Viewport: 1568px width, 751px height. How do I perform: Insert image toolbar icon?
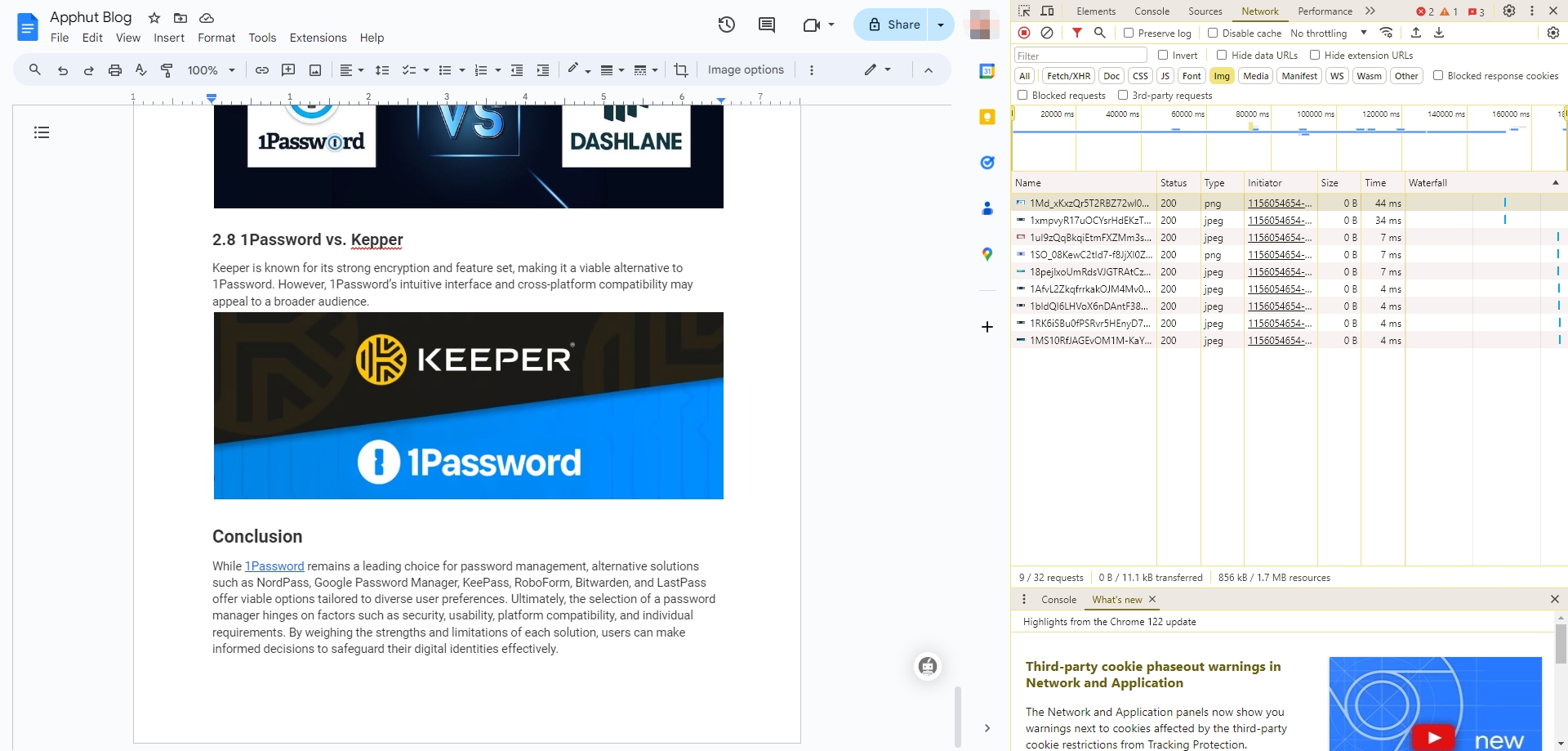point(315,70)
